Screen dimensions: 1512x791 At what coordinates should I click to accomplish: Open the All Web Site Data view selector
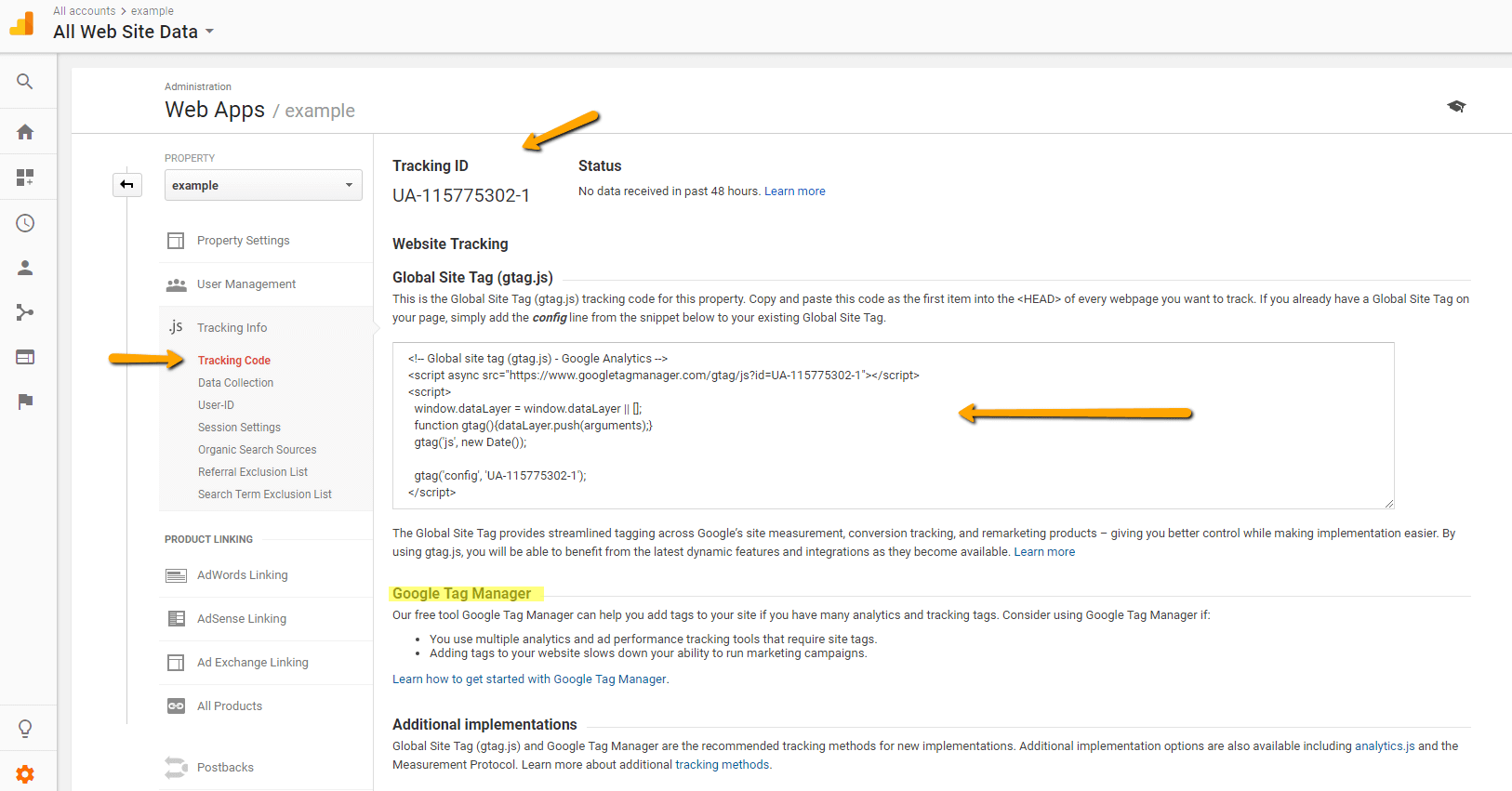(134, 32)
